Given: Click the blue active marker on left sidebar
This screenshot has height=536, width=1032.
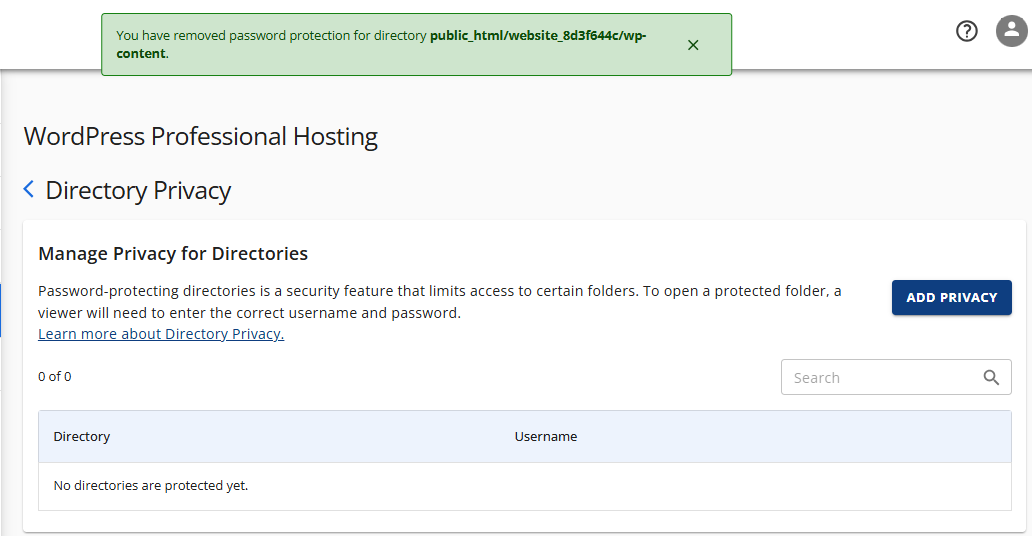Looking at the screenshot, I should click(x=1, y=310).
